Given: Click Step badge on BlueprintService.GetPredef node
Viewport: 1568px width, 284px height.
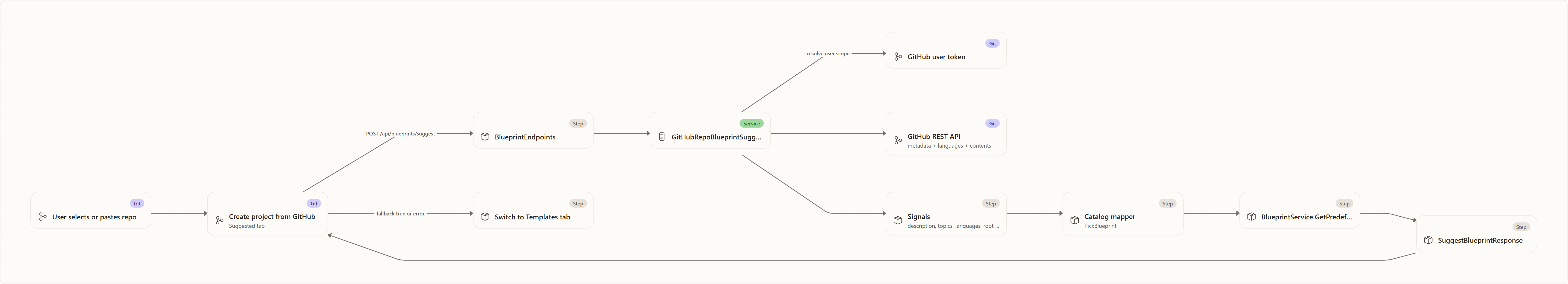Looking at the screenshot, I should coord(1344,204).
